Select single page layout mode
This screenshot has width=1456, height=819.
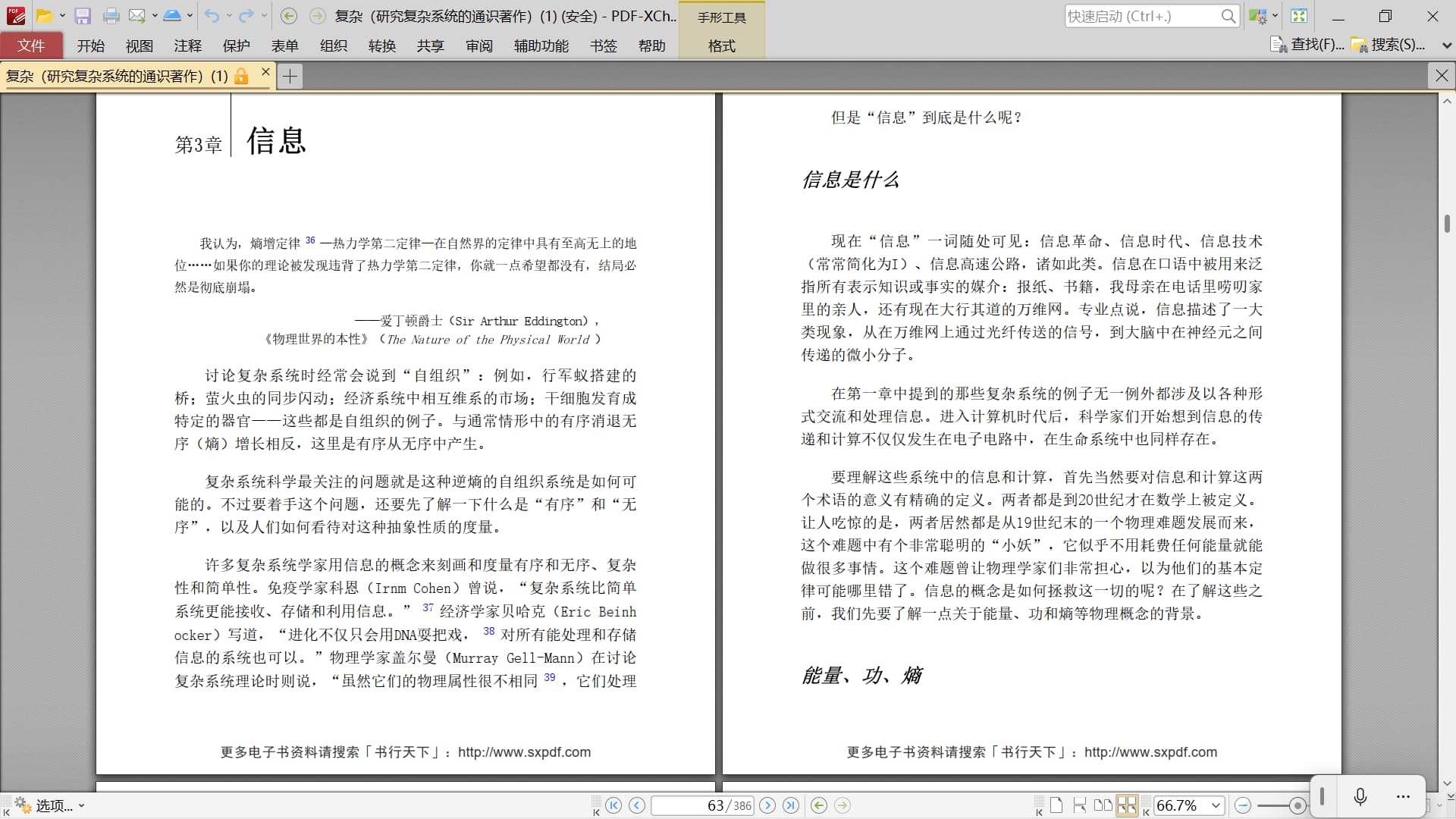tap(1056, 805)
